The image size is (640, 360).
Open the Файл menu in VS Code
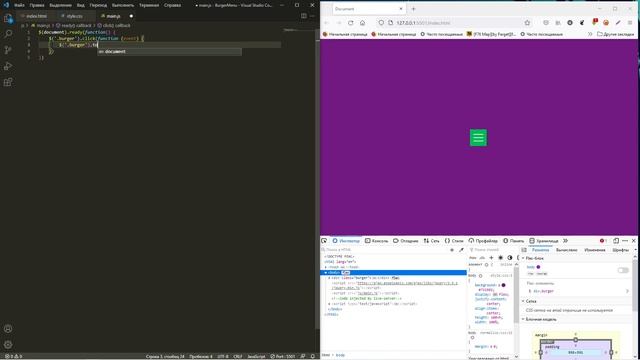point(19,5)
